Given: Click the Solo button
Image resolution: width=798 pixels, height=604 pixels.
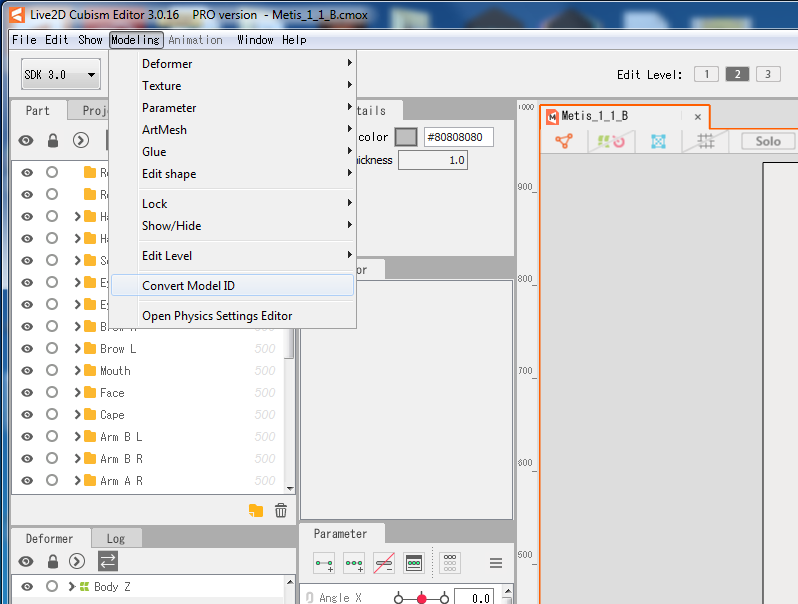Looking at the screenshot, I should click(x=767, y=141).
